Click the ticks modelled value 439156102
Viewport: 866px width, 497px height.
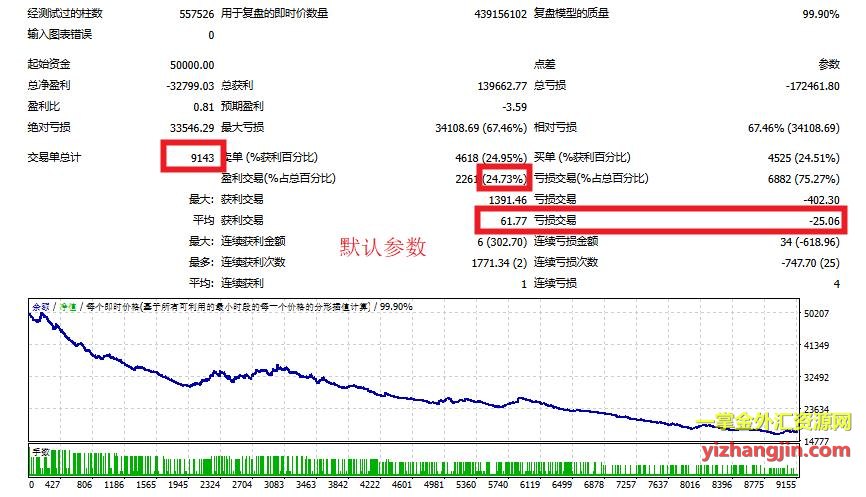pyautogui.click(x=492, y=14)
